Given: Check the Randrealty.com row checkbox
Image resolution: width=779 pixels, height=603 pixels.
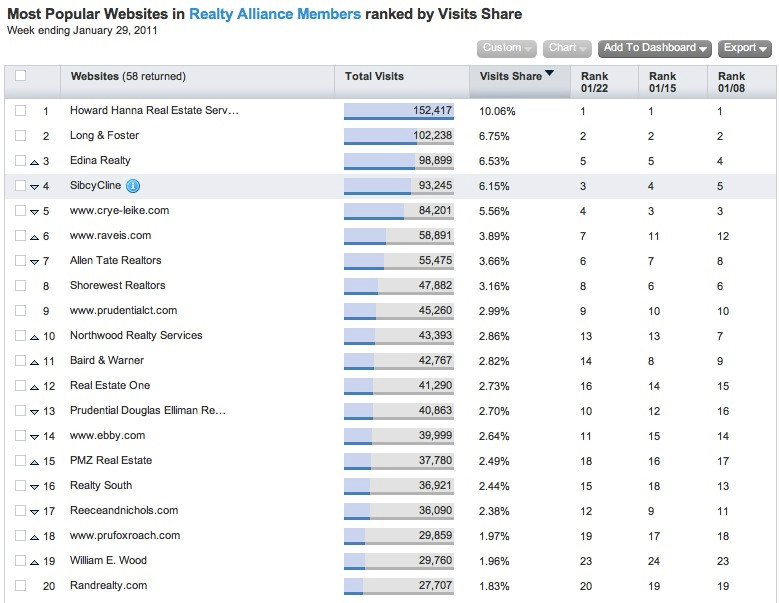Looking at the screenshot, I should tap(20, 585).
